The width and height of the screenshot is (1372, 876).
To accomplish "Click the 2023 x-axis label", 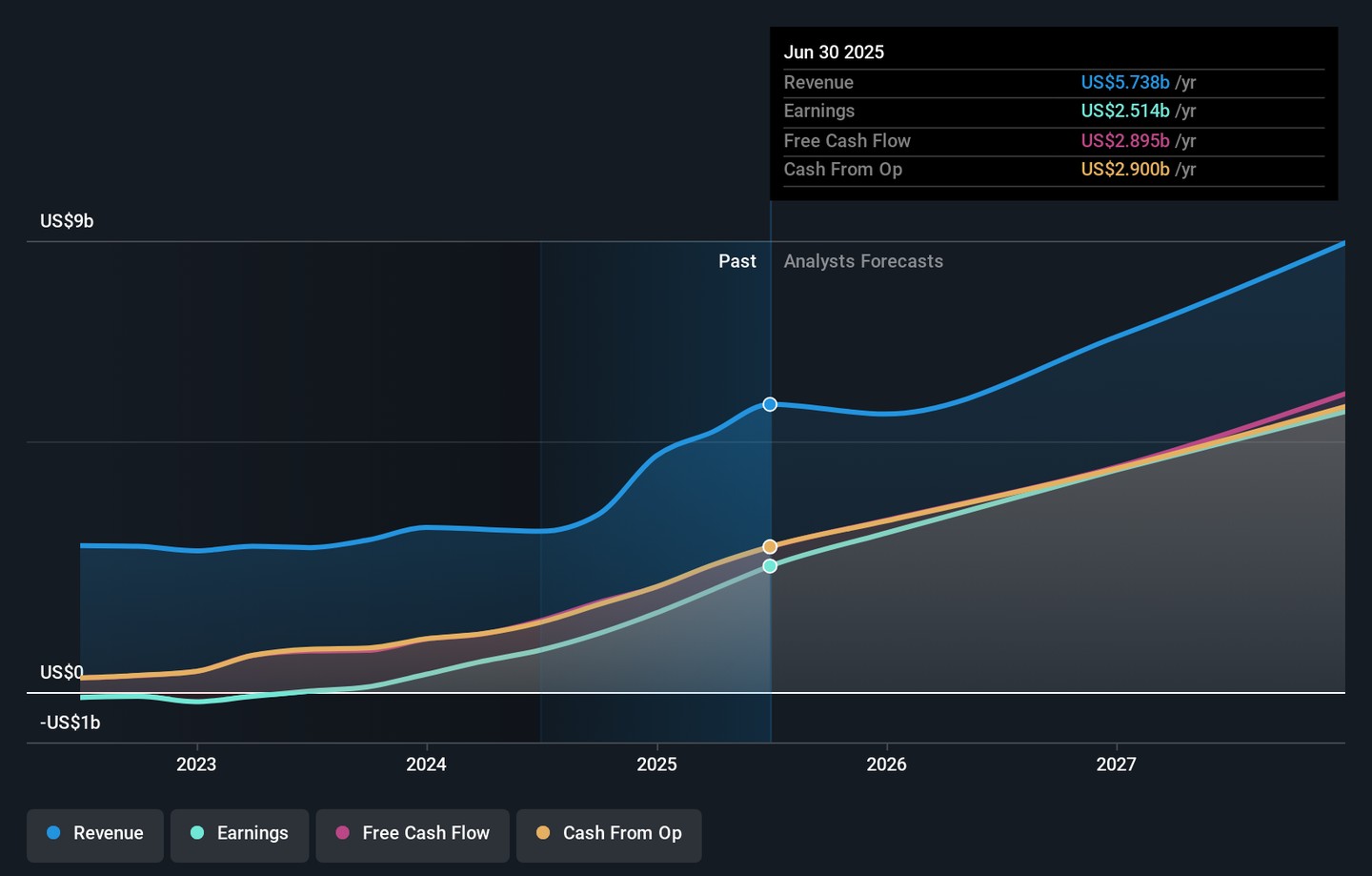I will (x=196, y=764).
